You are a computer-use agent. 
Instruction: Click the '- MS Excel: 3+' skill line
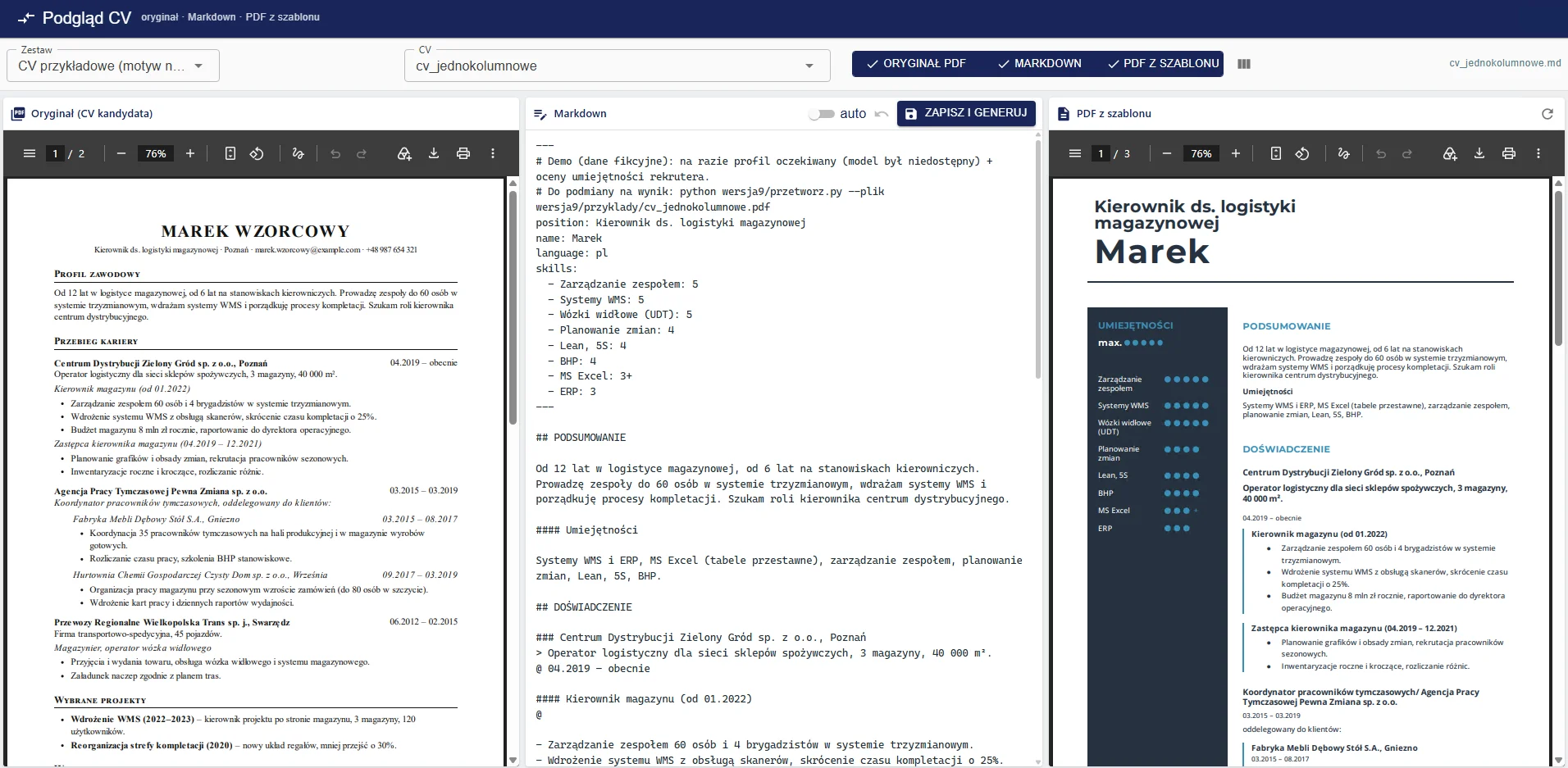coord(590,376)
